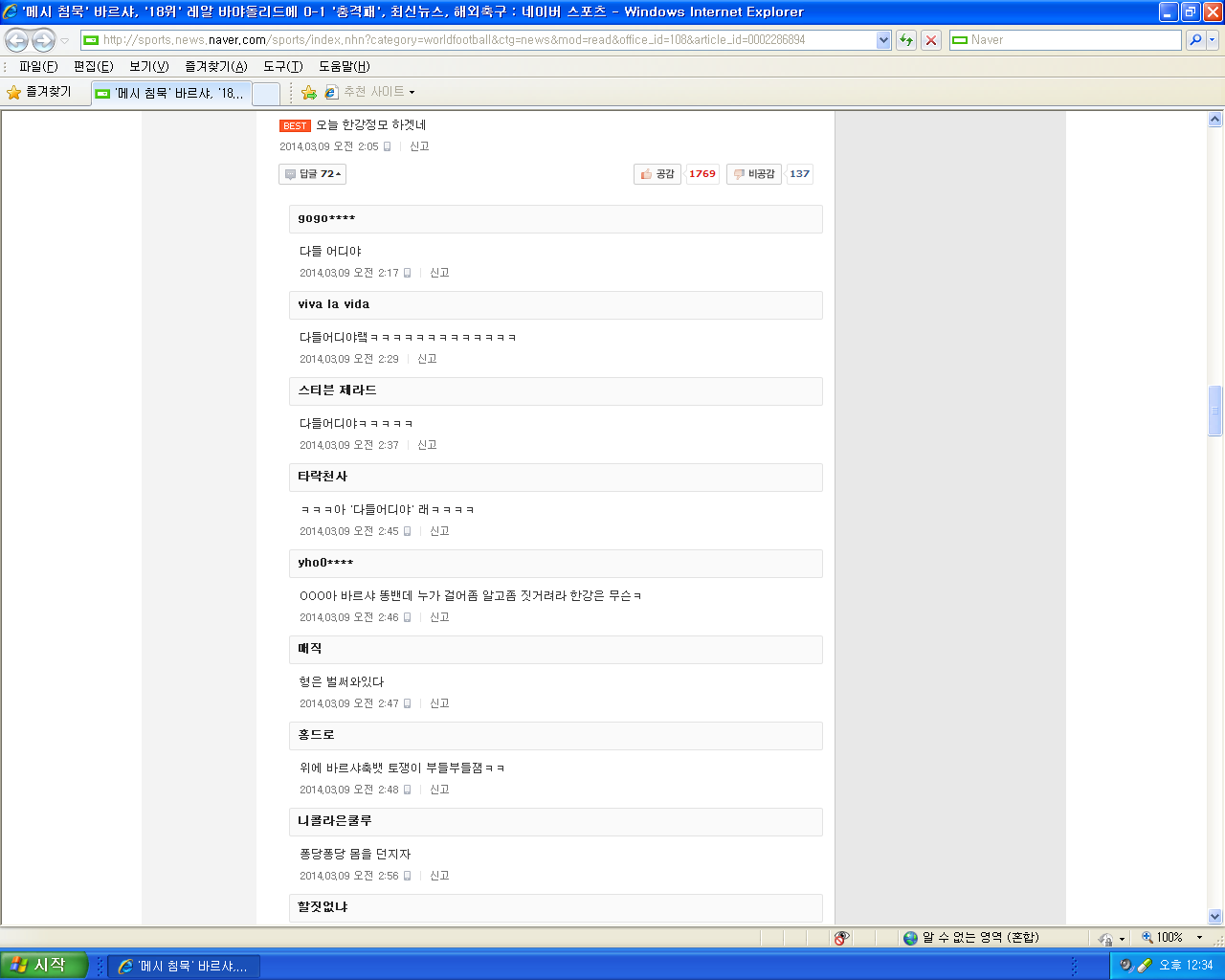Click the green Refresh page icon
The image size is (1225, 980).
906,40
